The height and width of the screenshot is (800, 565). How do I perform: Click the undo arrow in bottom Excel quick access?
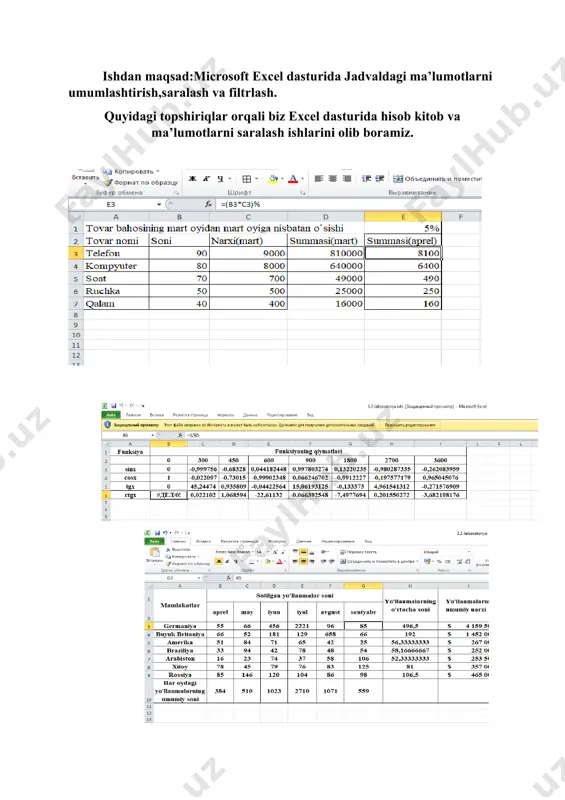click(165, 533)
